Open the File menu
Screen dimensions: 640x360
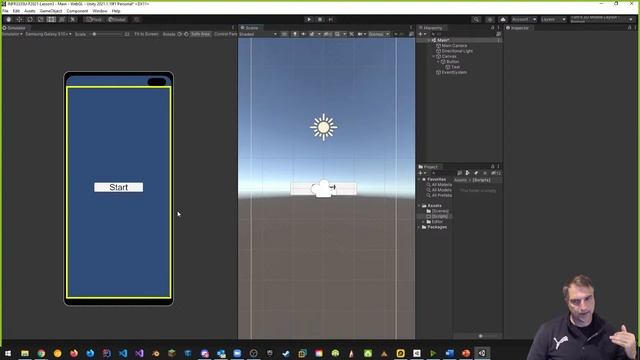pyautogui.click(x=5, y=11)
